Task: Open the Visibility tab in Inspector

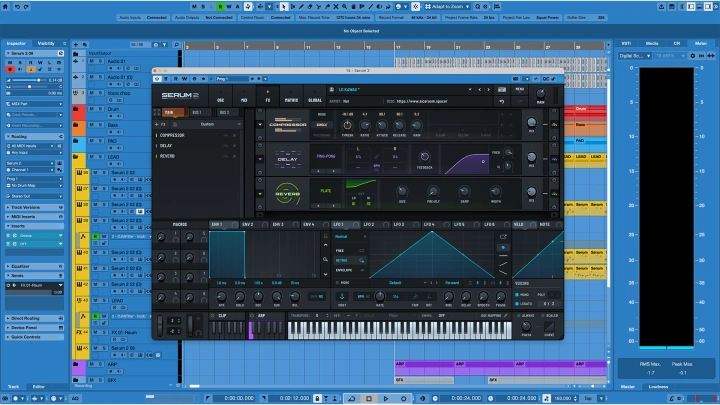Action: (x=46, y=43)
